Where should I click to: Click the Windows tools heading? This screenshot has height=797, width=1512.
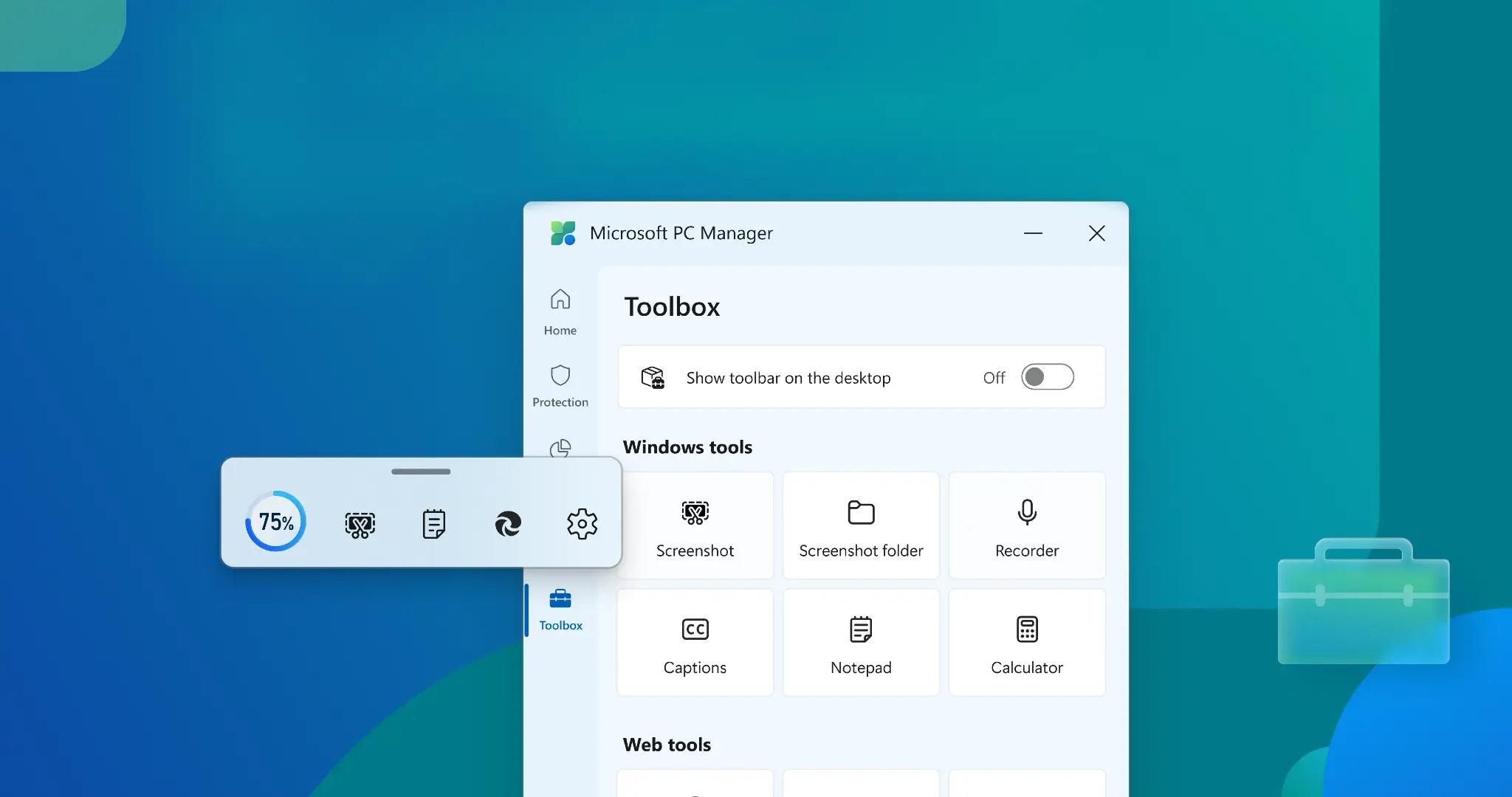pos(687,447)
